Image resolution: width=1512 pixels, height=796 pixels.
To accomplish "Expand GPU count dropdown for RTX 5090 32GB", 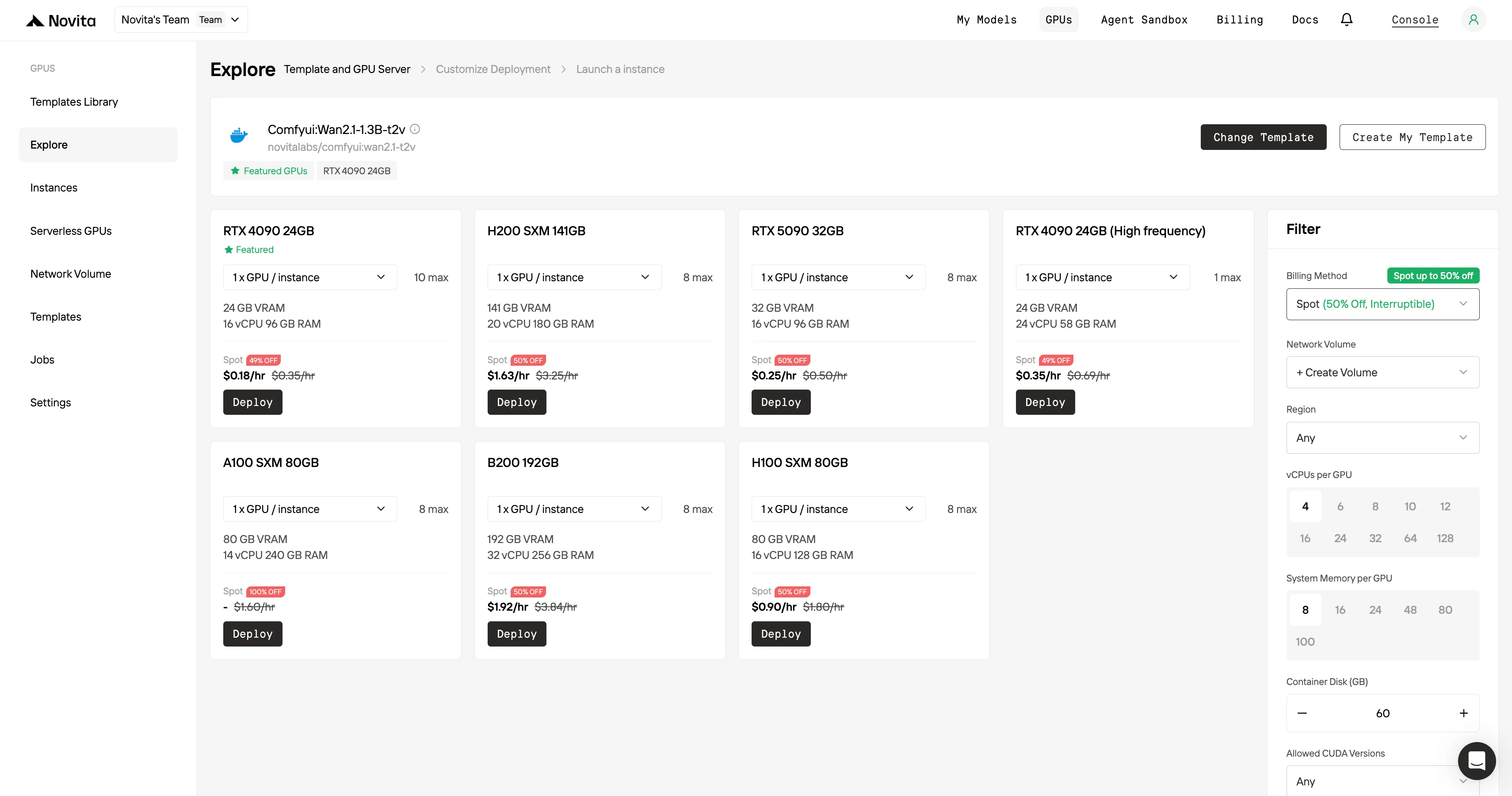I will (x=838, y=277).
